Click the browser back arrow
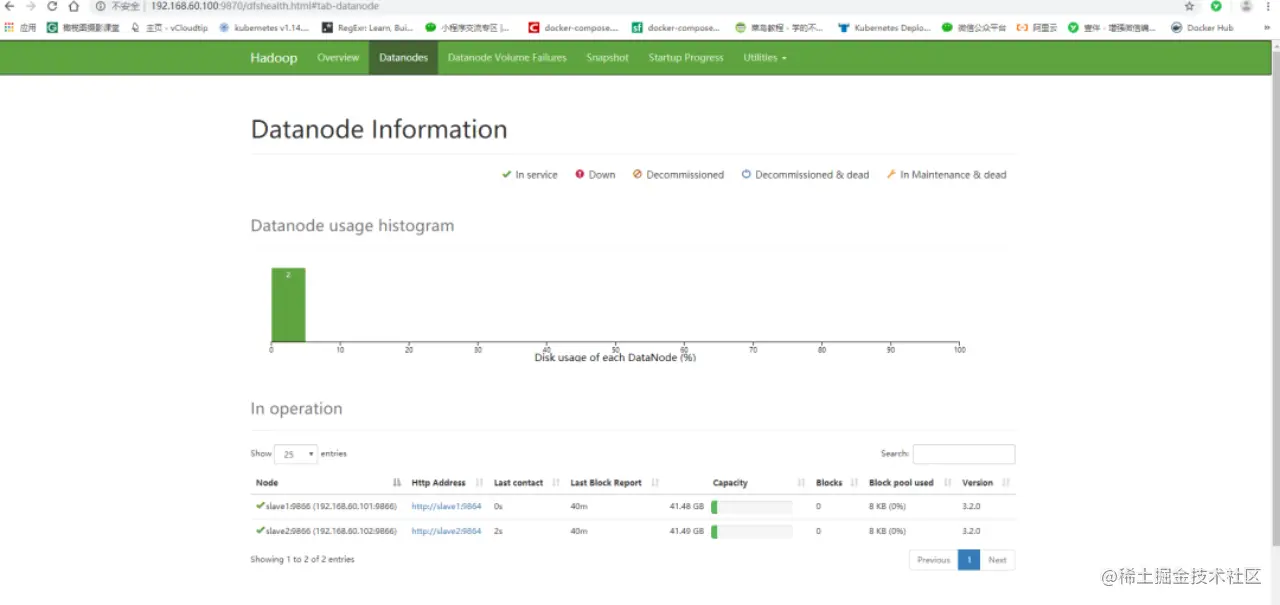Image resolution: width=1280 pixels, height=605 pixels. coord(10,6)
